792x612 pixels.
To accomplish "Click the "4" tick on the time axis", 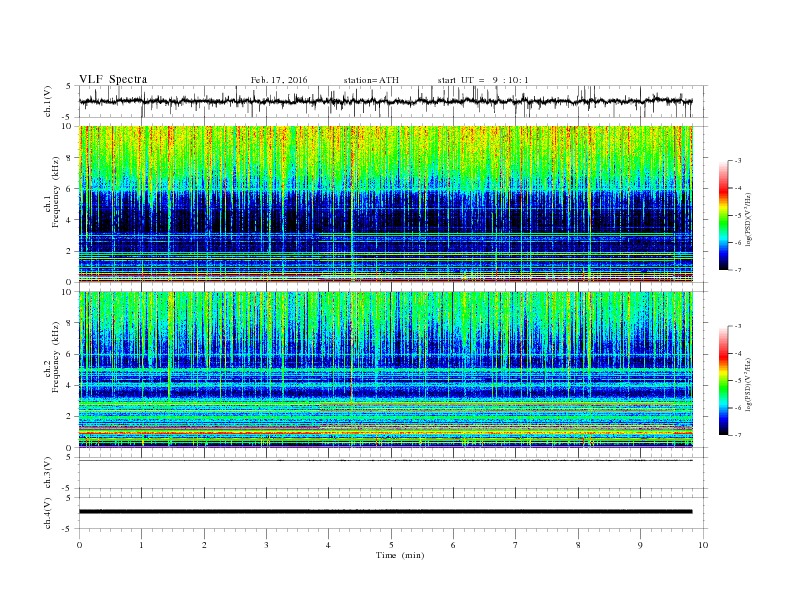I will (329, 545).
